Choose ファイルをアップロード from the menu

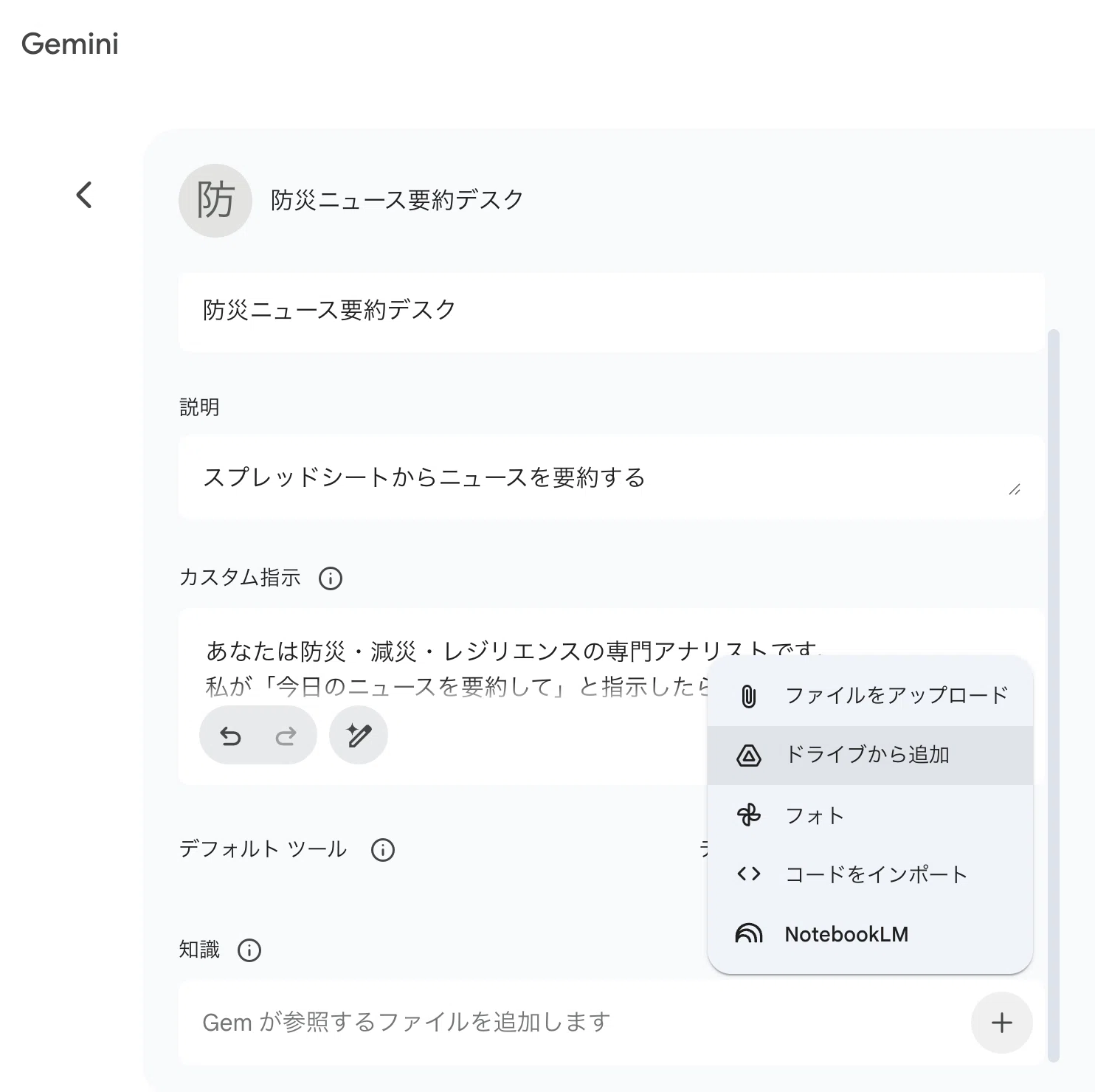(870, 696)
